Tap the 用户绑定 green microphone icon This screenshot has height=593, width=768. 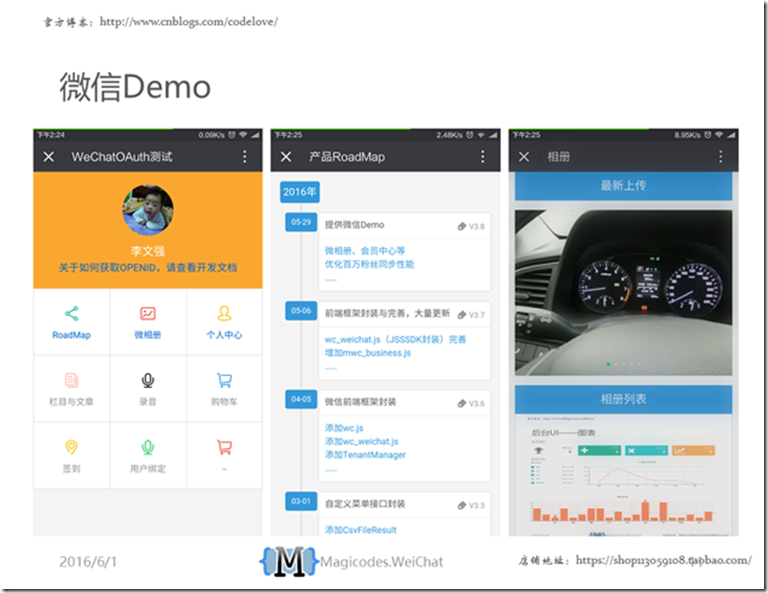pyautogui.click(x=147, y=447)
